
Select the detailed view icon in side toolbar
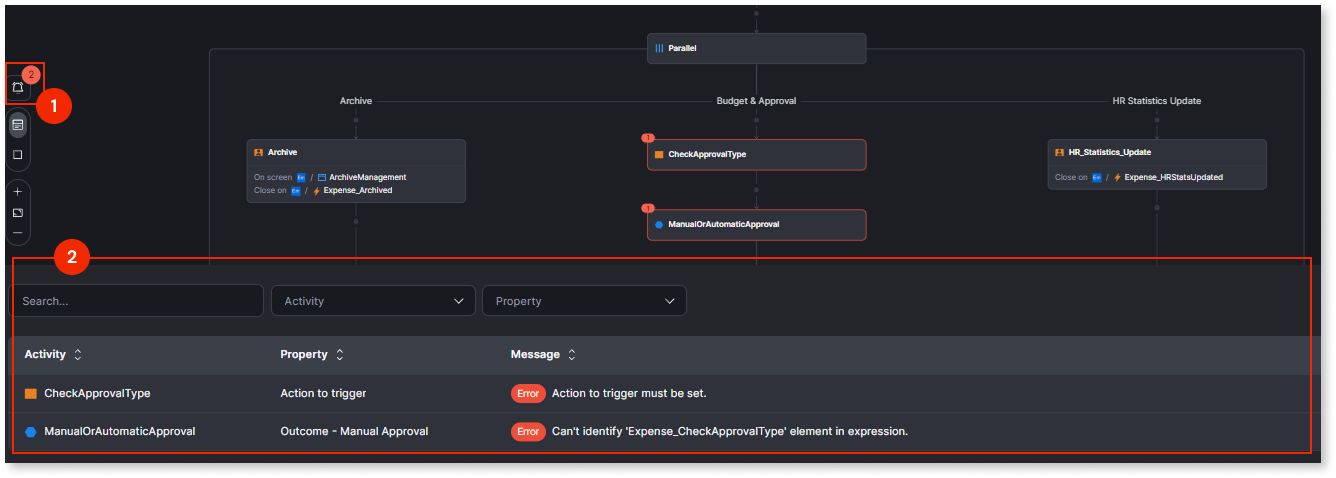coord(18,124)
